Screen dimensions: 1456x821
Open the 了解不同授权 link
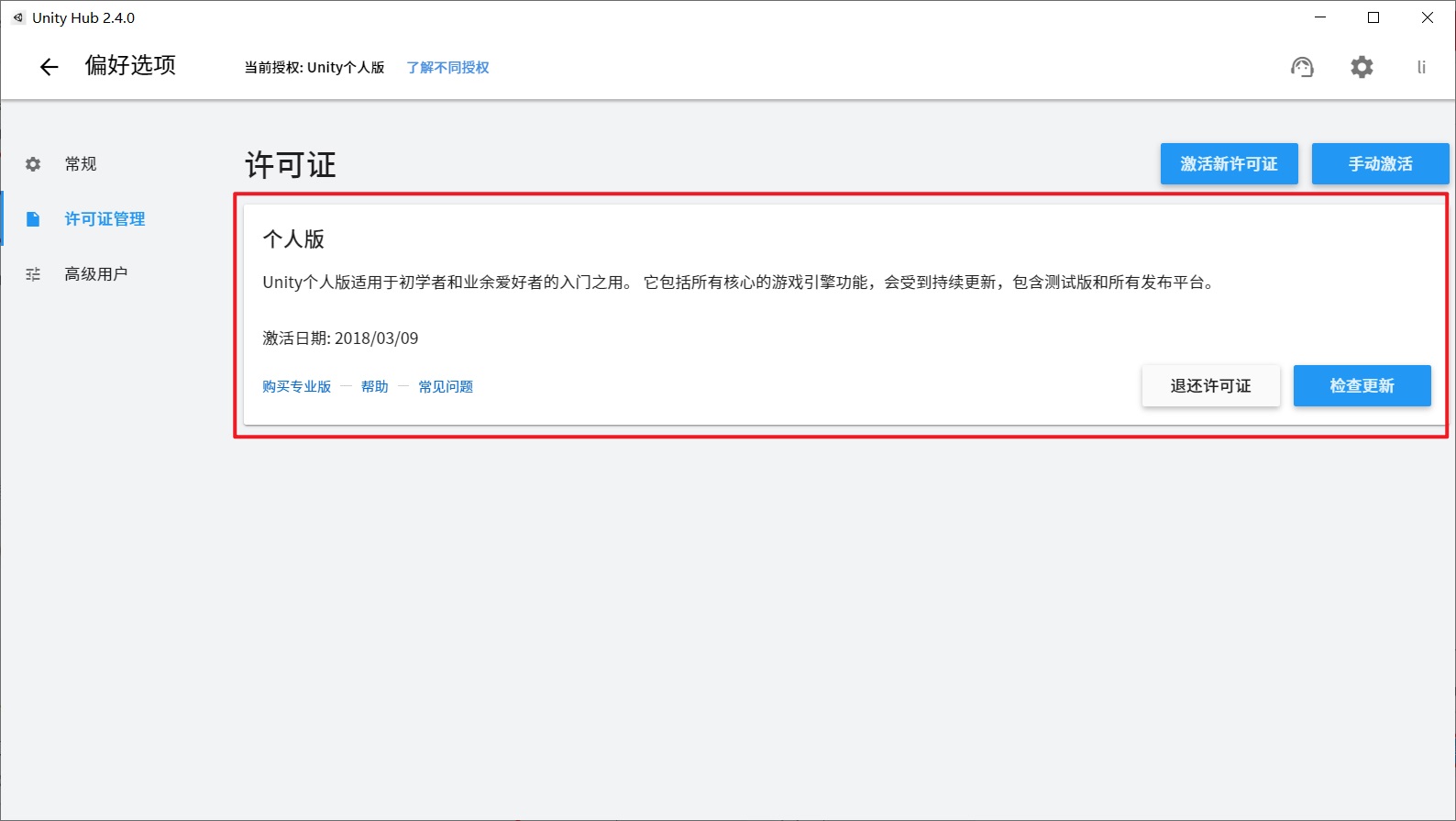click(447, 68)
